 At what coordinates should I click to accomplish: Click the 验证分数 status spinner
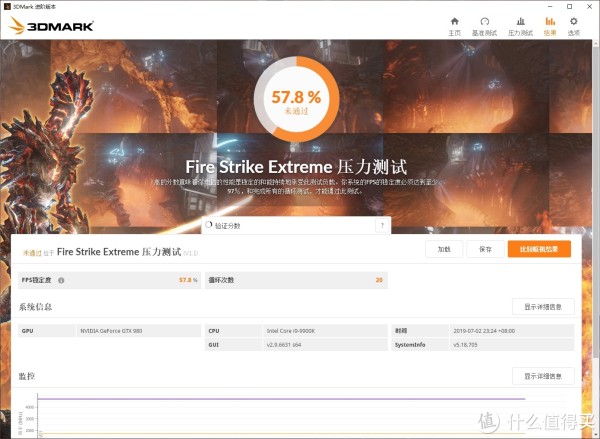tap(209, 225)
